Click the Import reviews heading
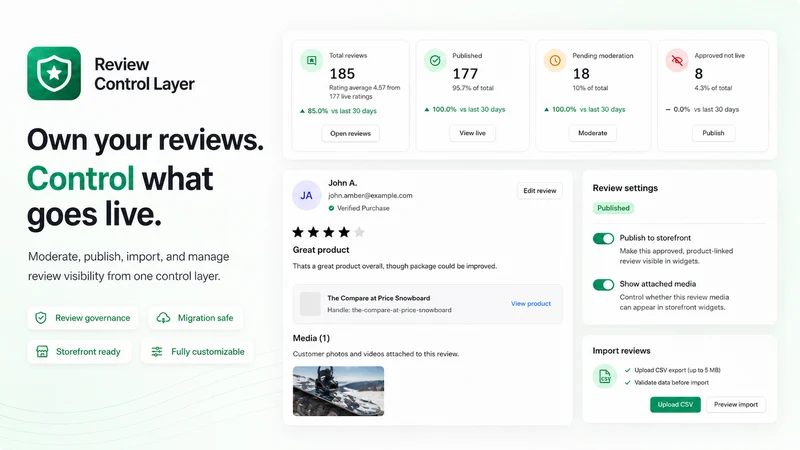This screenshot has width=800, height=450. click(x=621, y=351)
